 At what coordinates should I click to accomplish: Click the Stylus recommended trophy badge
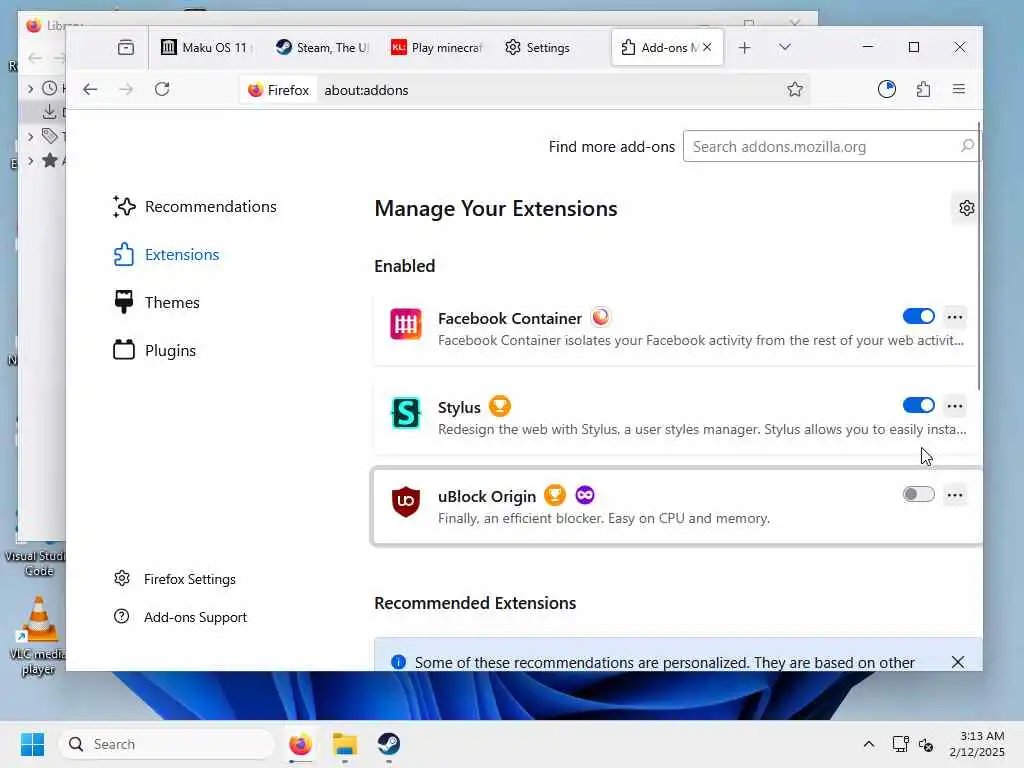[x=500, y=406]
